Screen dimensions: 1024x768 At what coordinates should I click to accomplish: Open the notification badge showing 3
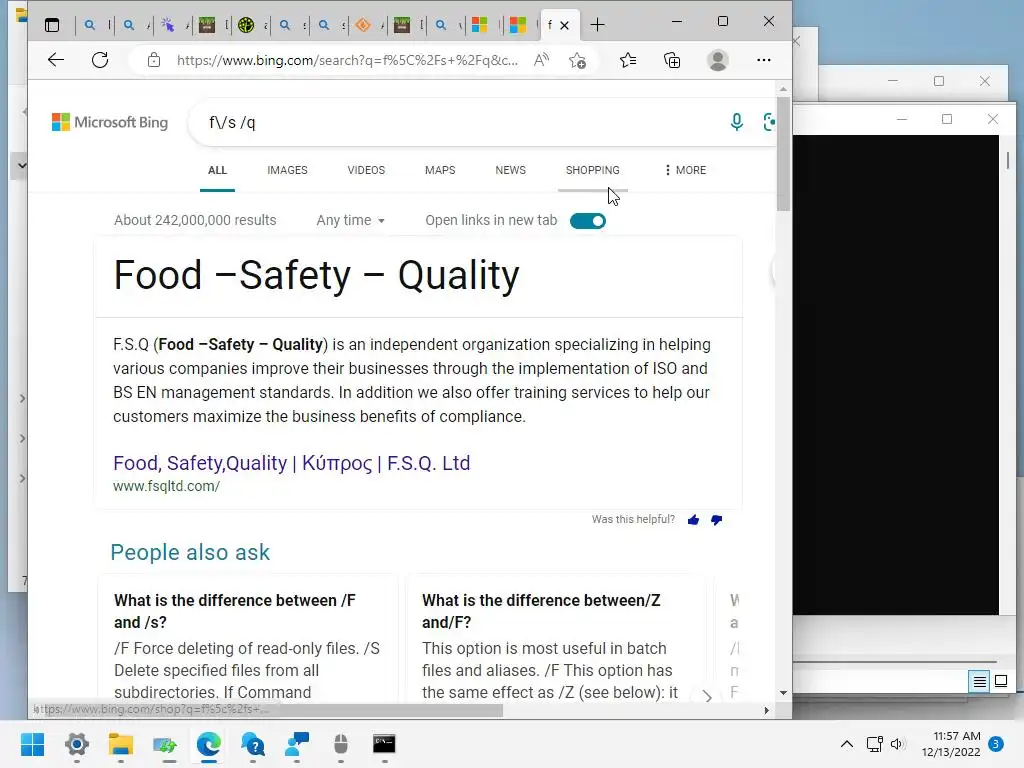pos(996,744)
